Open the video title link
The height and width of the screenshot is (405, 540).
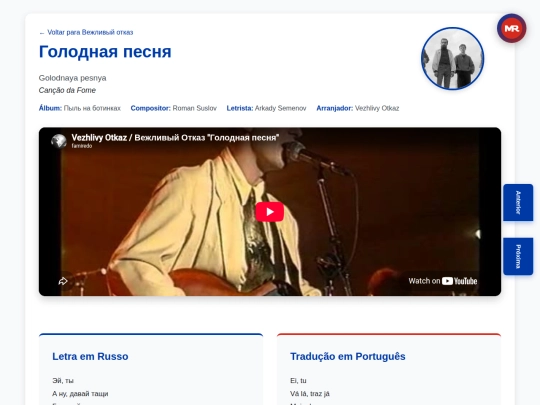175,137
